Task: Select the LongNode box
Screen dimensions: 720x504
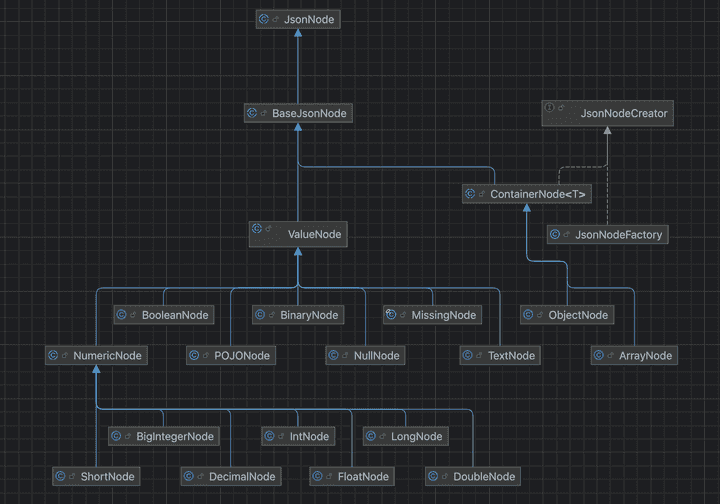Action: [406, 436]
